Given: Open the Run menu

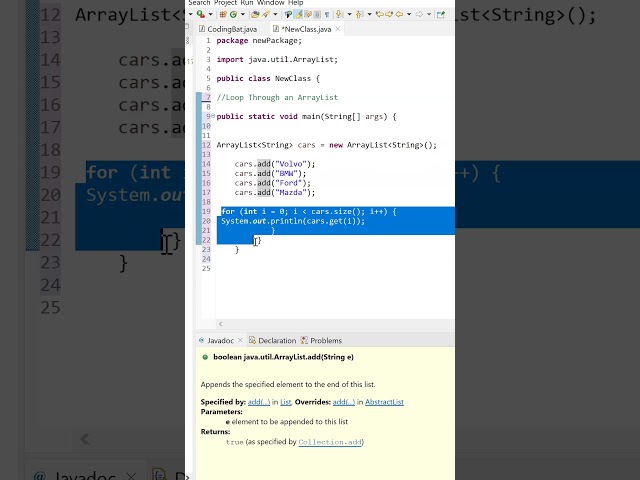Looking at the screenshot, I should pos(247,2).
